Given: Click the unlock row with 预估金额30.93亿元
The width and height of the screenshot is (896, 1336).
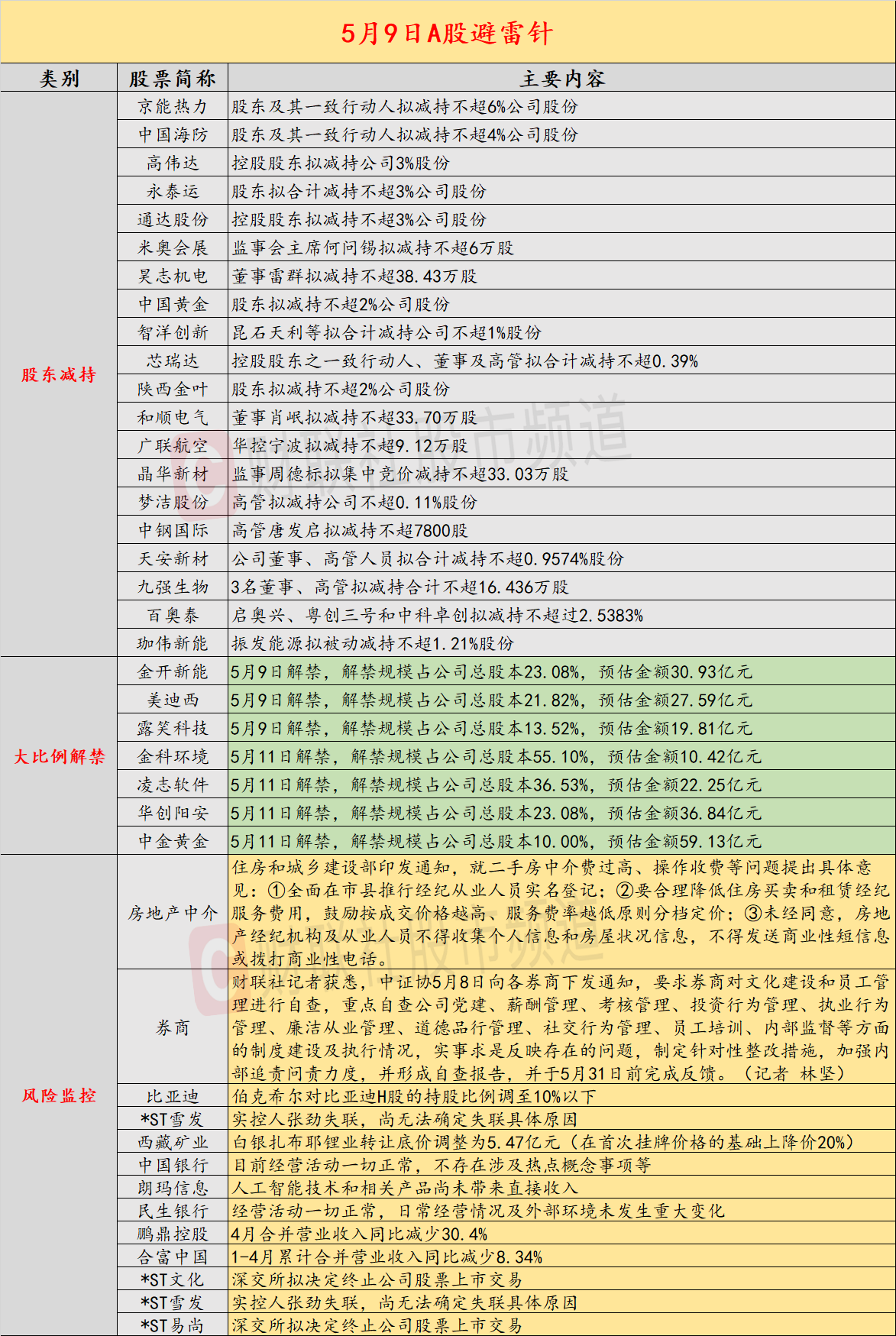Looking at the screenshot, I should 562,671.
